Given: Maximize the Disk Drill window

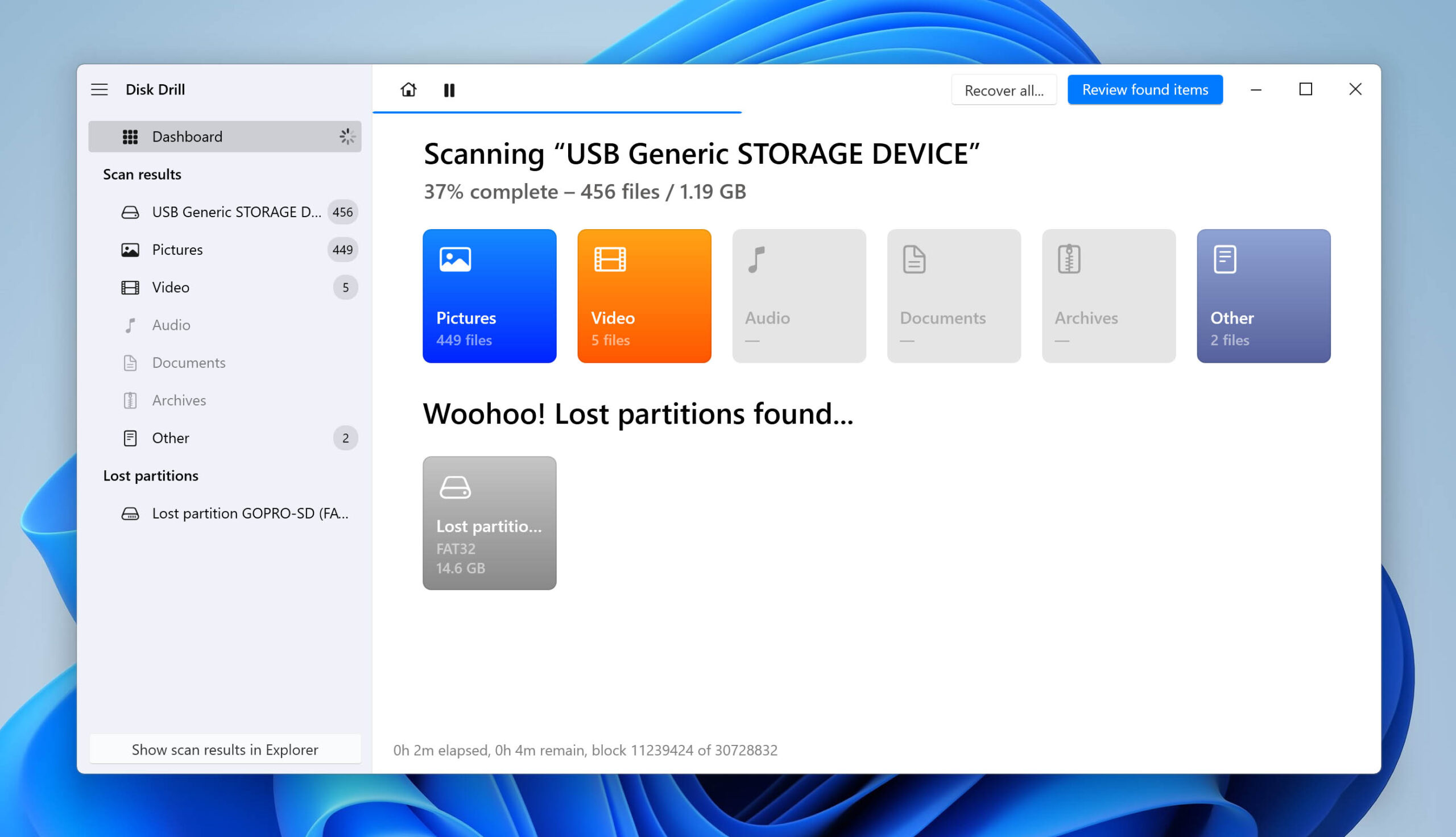Looking at the screenshot, I should point(1305,90).
